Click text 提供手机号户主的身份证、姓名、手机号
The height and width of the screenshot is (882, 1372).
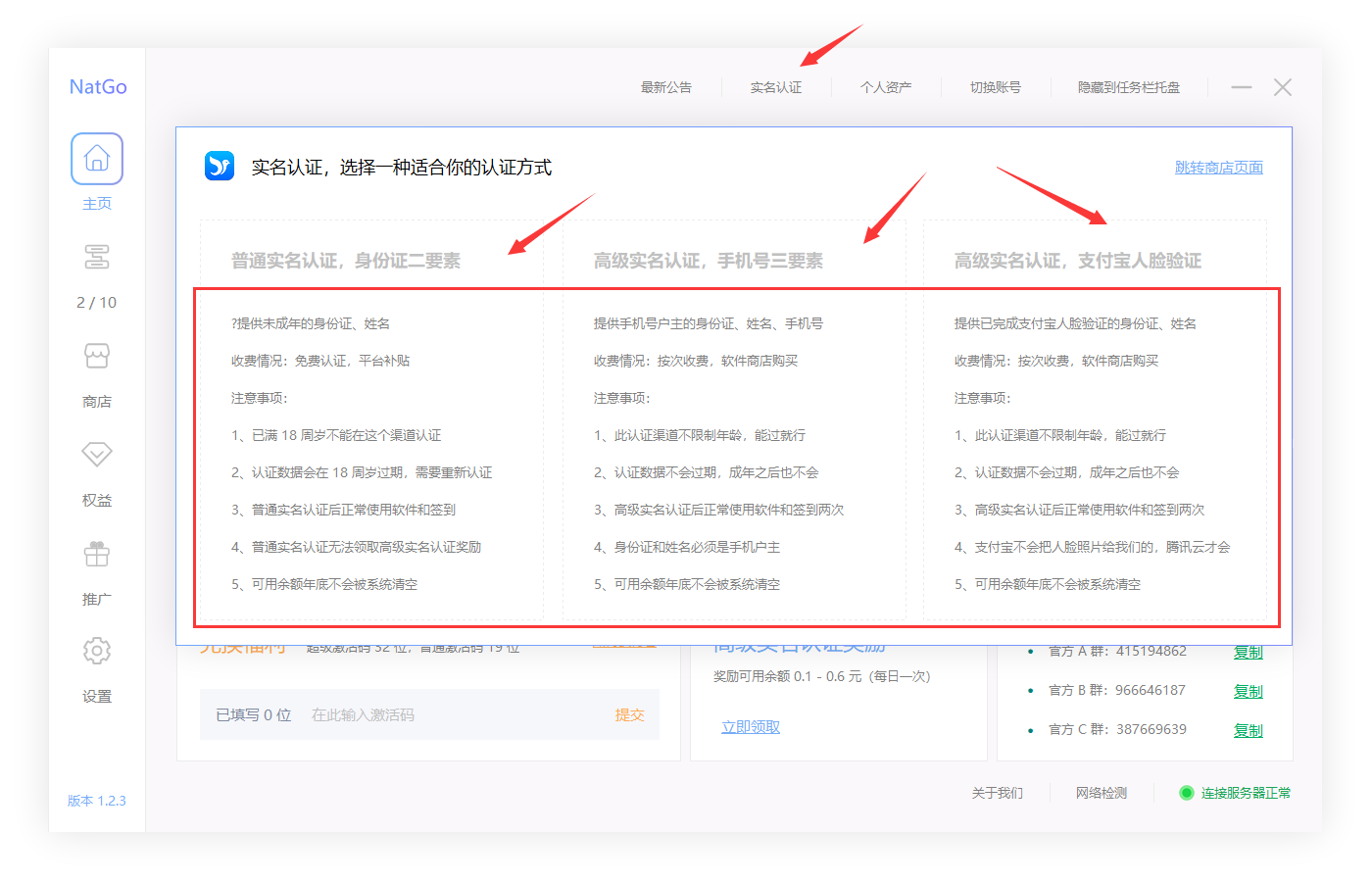click(x=709, y=323)
